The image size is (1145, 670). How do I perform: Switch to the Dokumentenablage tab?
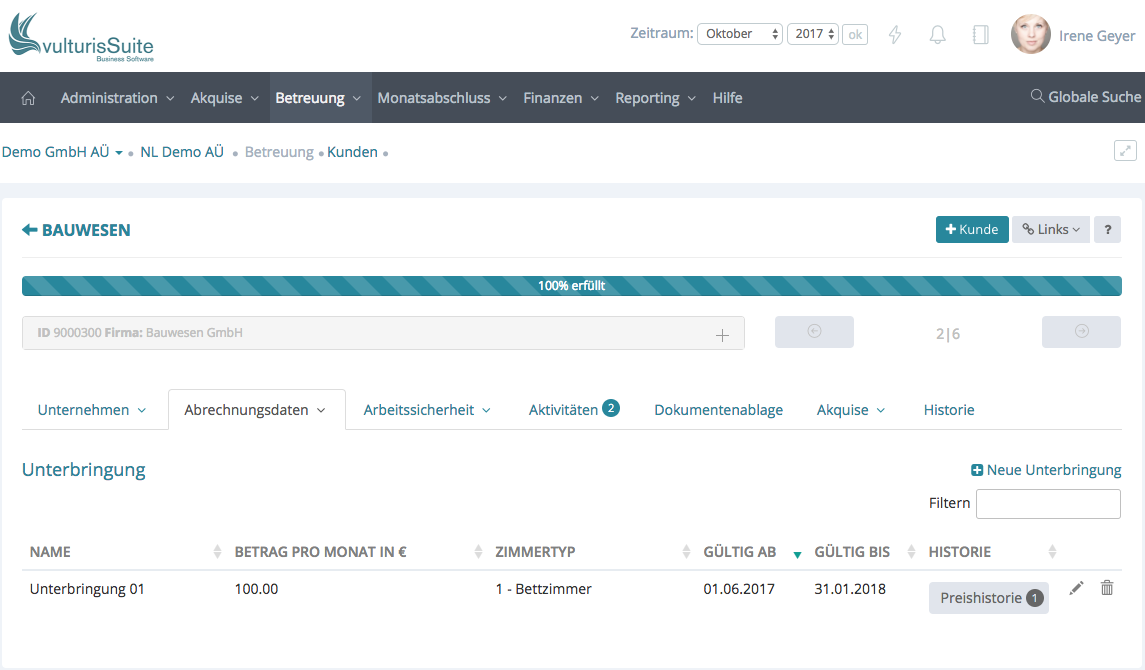coord(718,410)
